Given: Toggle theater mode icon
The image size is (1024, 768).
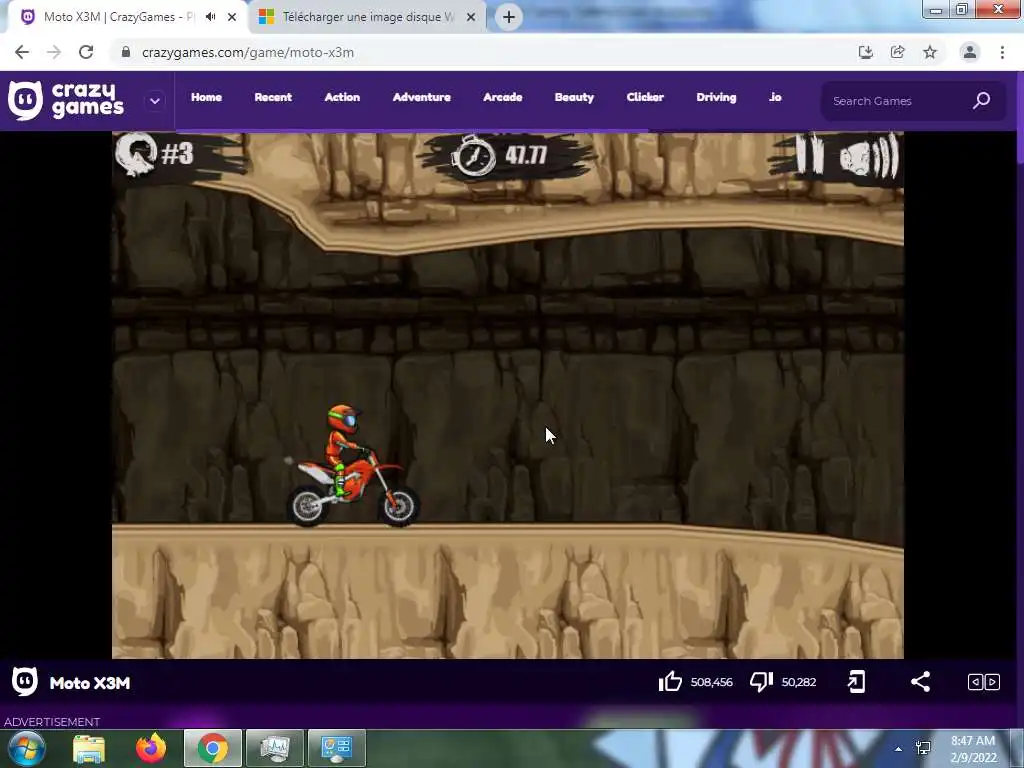Looking at the screenshot, I should 984,682.
